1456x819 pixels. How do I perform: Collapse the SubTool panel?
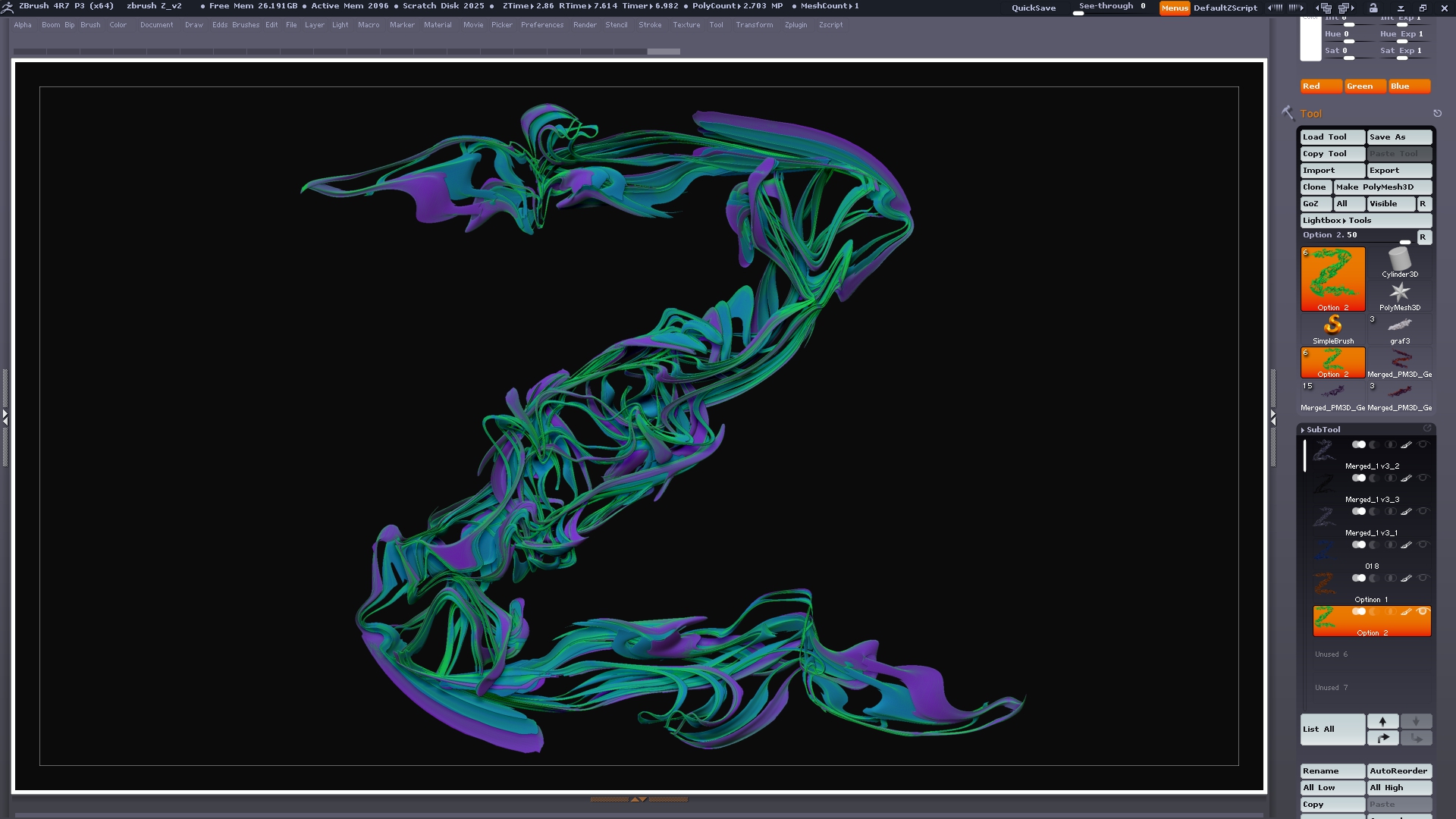click(1323, 429)
